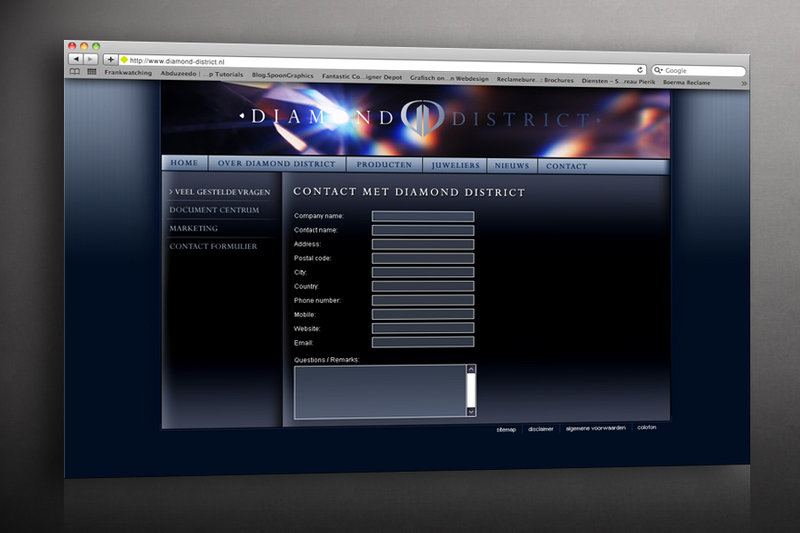Click the red close window button
Viewport: 800px width, 533px height.
[x=72, y=45]
